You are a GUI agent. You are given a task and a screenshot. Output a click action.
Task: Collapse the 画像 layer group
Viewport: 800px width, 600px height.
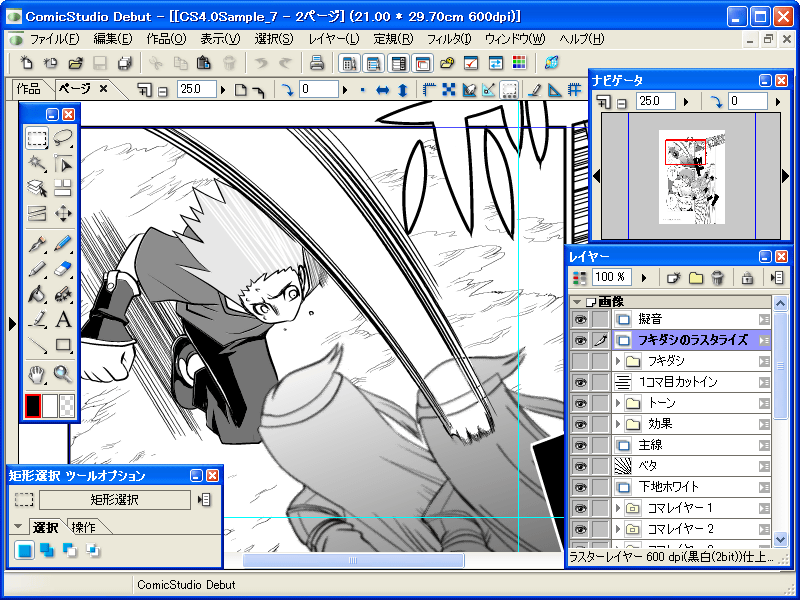click(x=577, y=302)
